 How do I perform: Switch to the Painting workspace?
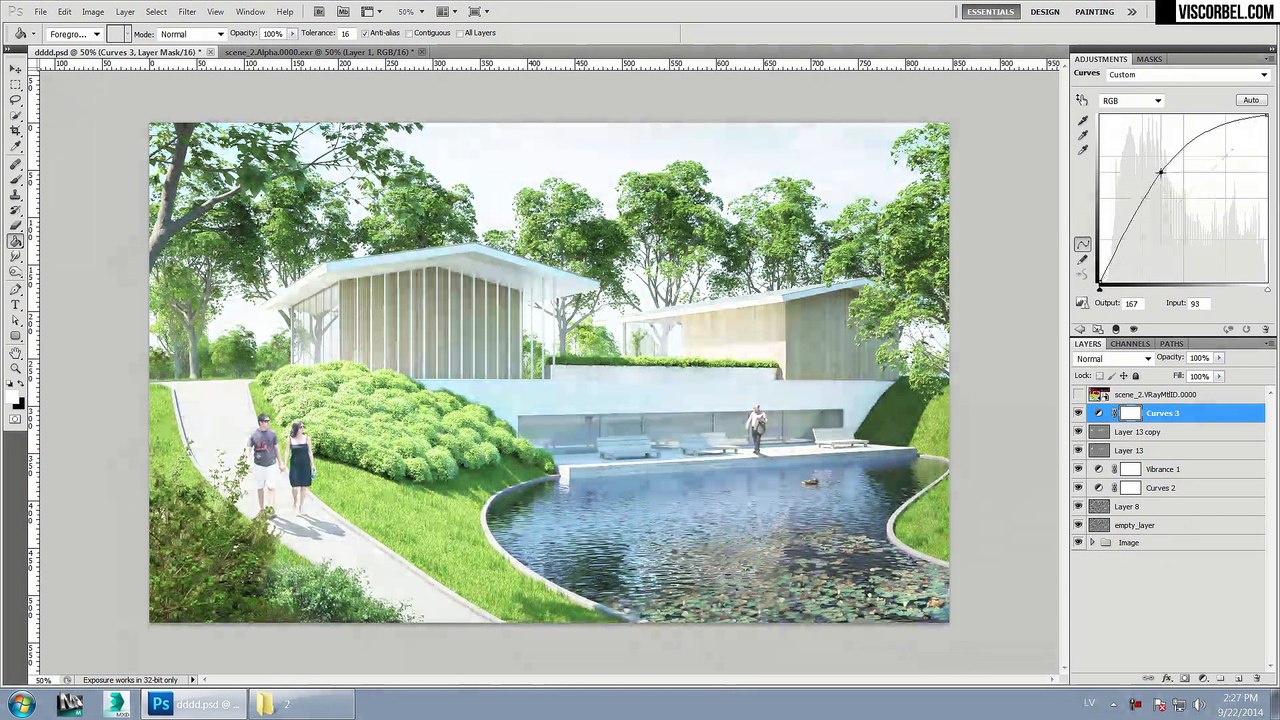click(x=1094, y=12)
